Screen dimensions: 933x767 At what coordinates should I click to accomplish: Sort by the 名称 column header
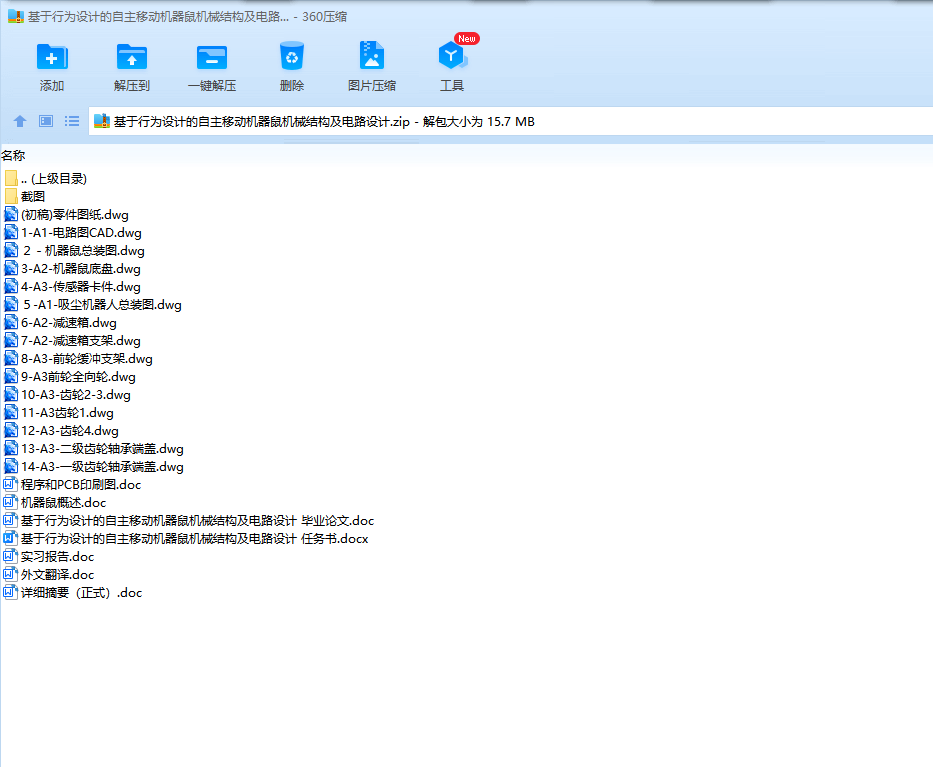[x=13, y=156]
